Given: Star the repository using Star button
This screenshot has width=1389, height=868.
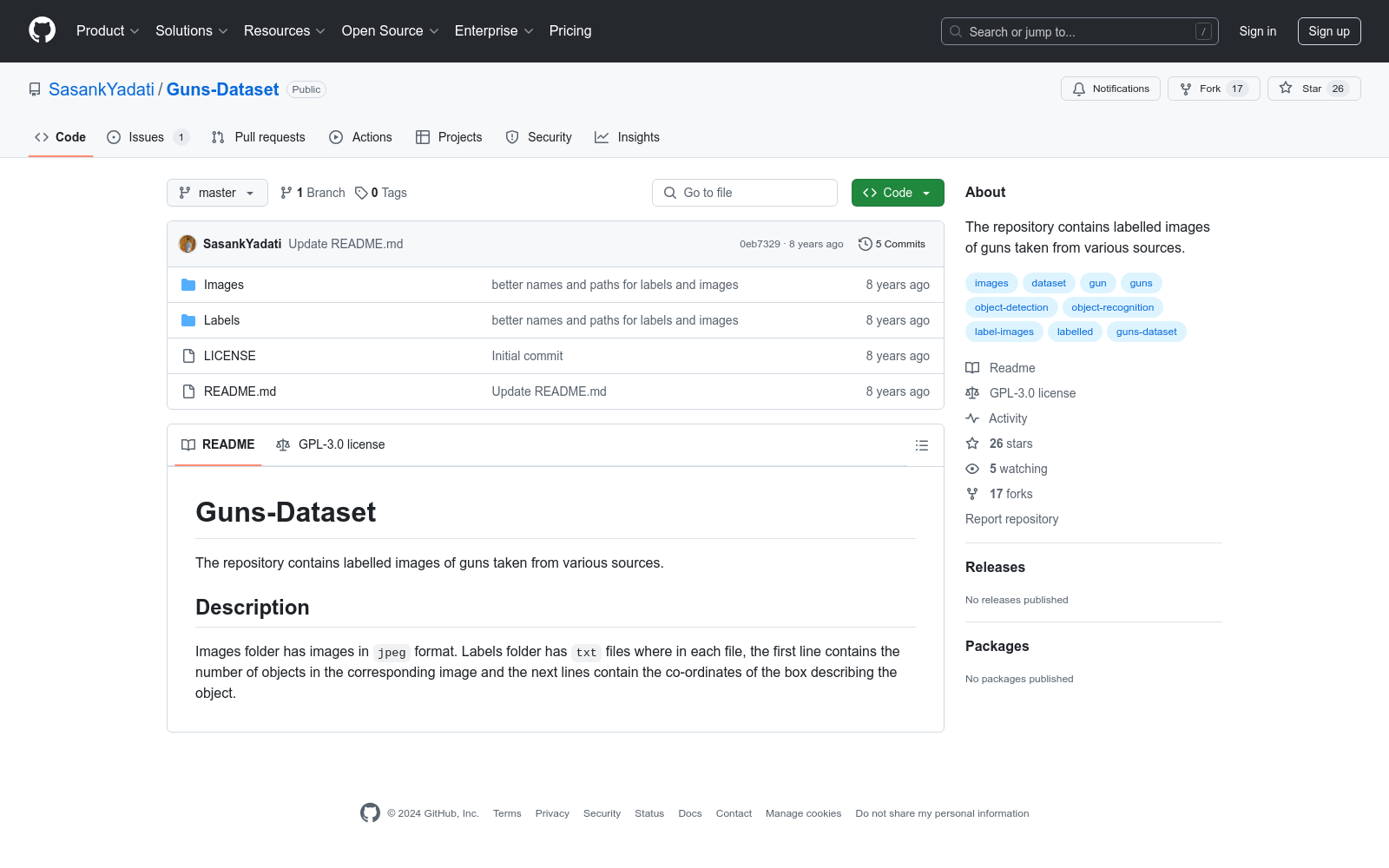Looking at the screenshot, I should click(x=1314, y=89).
